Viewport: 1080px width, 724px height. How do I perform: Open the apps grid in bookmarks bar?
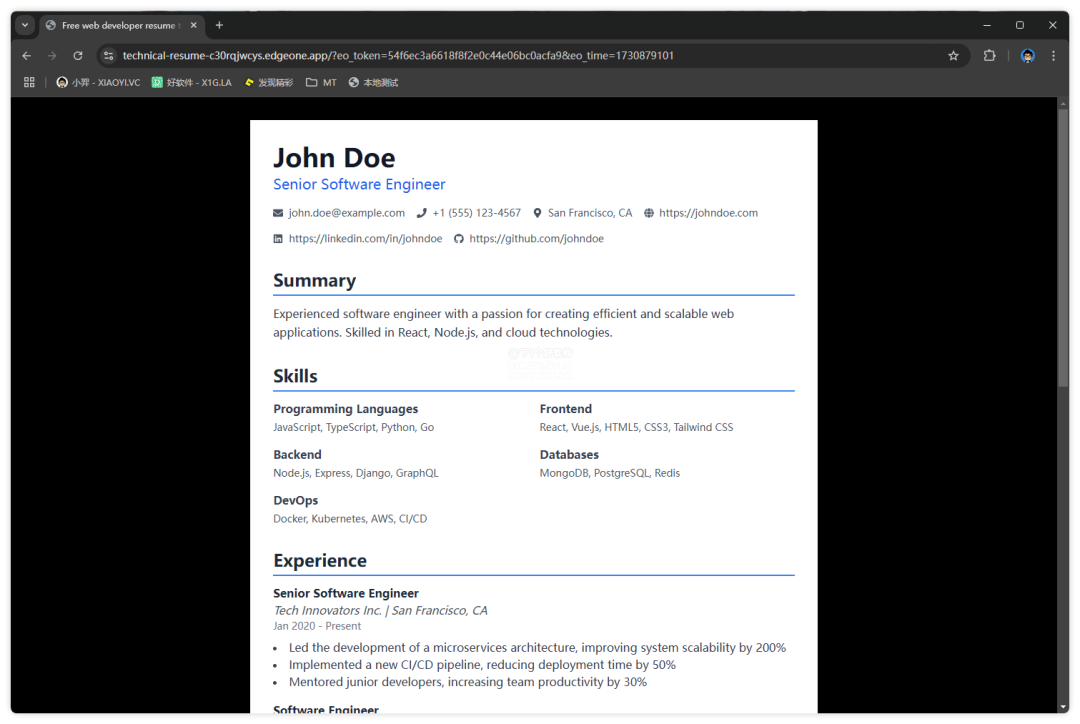(x=29, y=83)
